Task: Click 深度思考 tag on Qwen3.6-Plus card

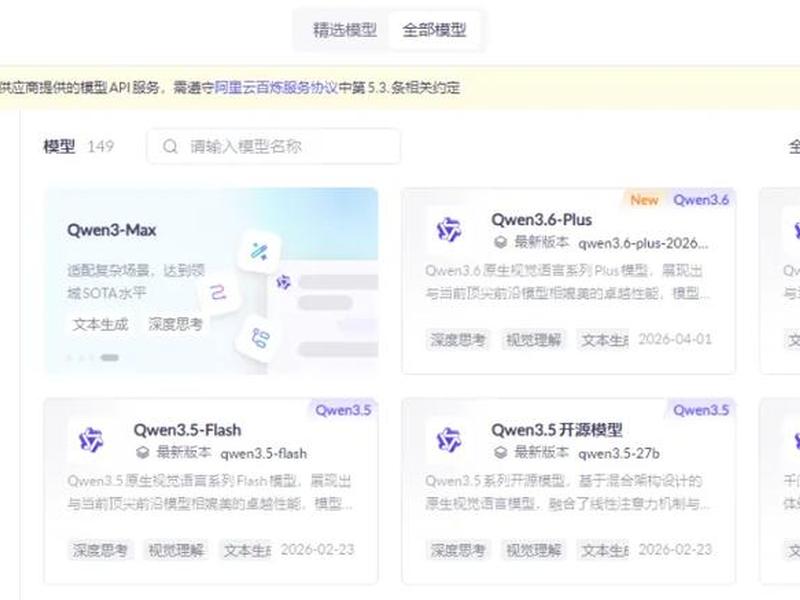Action: [458, 340]
